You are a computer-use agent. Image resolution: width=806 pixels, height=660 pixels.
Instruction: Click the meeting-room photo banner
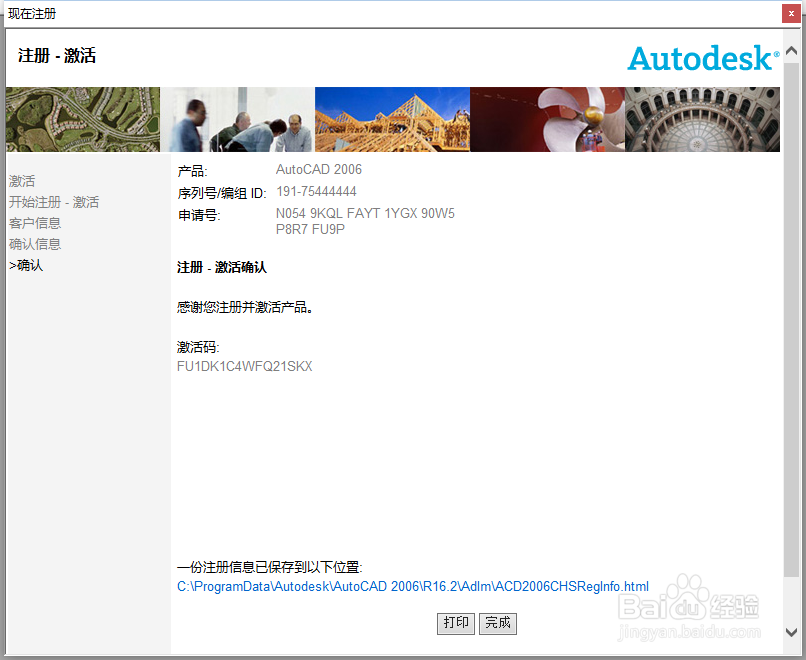click(239, 119)
